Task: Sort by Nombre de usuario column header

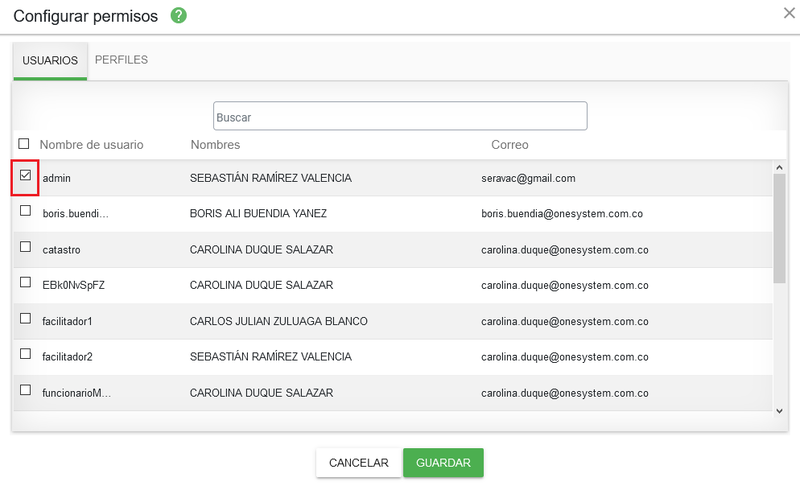Action: click(x=91, y=145)
